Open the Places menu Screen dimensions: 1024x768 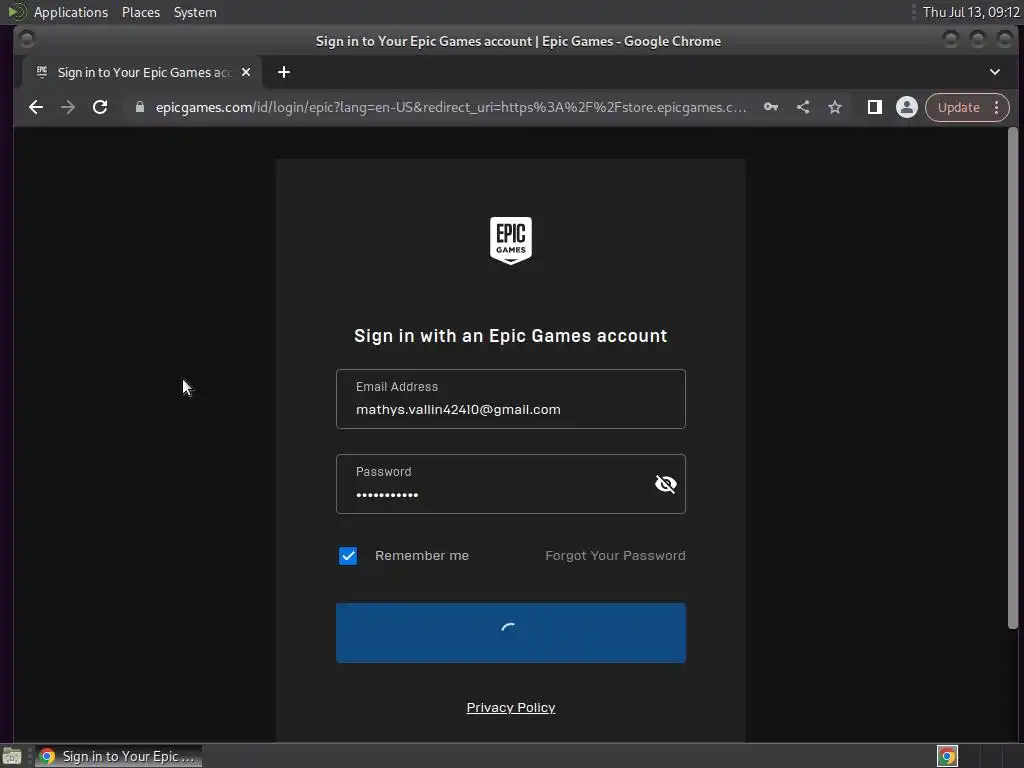(141, 12)
